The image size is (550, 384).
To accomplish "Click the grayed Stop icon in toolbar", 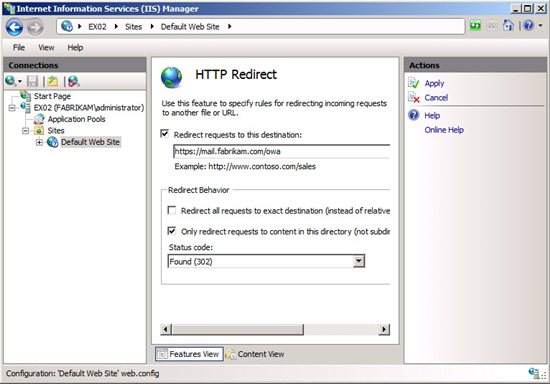I will coord(492,26).
